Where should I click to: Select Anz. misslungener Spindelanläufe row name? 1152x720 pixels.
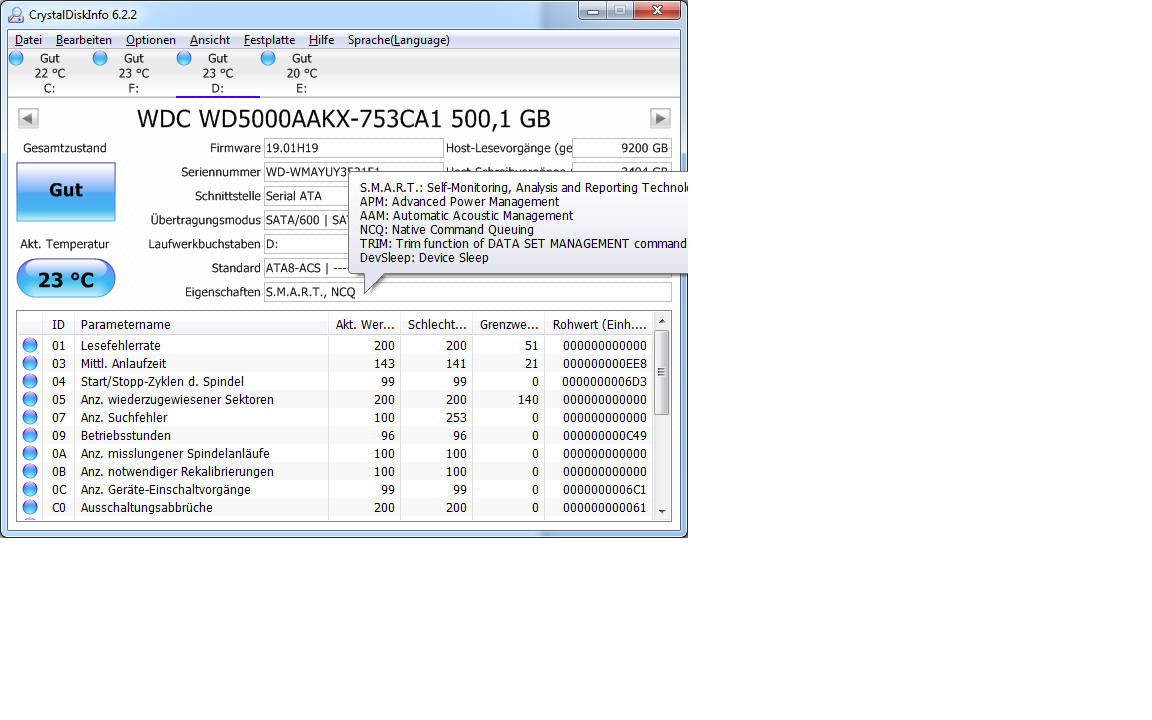(x=175, y=453)
